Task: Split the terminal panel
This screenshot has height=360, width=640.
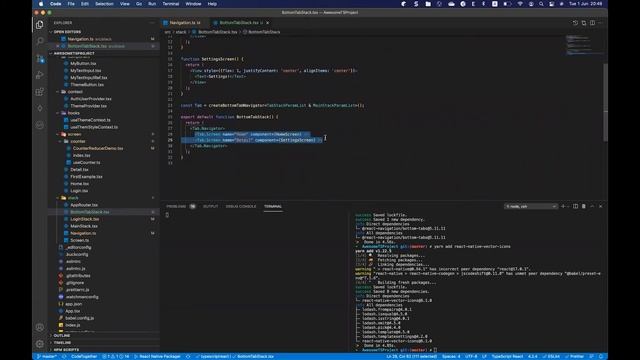Action: click(x=576, y=207)
